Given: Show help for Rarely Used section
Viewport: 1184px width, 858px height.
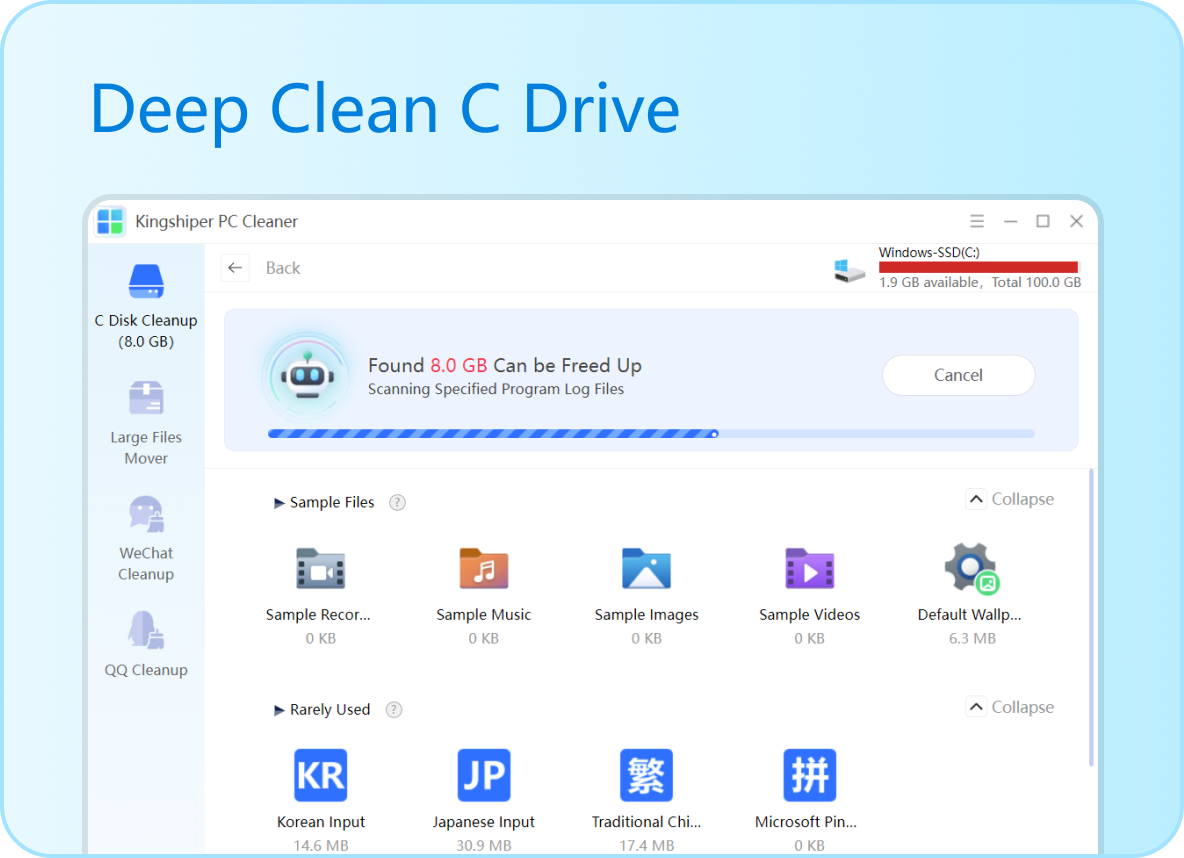Looking at the screenshot, I should (x=394, y=710).
